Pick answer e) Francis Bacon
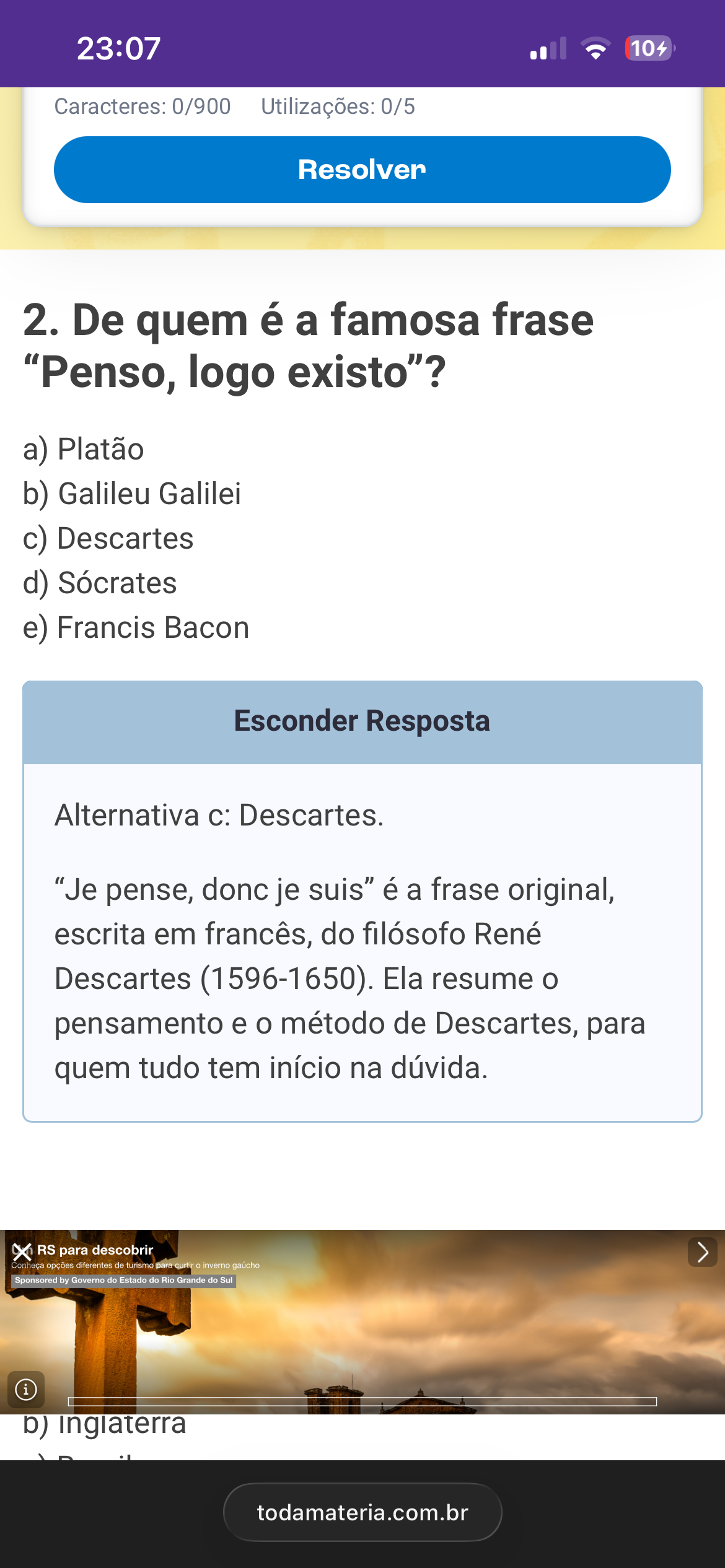725x1568 pixels. tap(136, 627)
